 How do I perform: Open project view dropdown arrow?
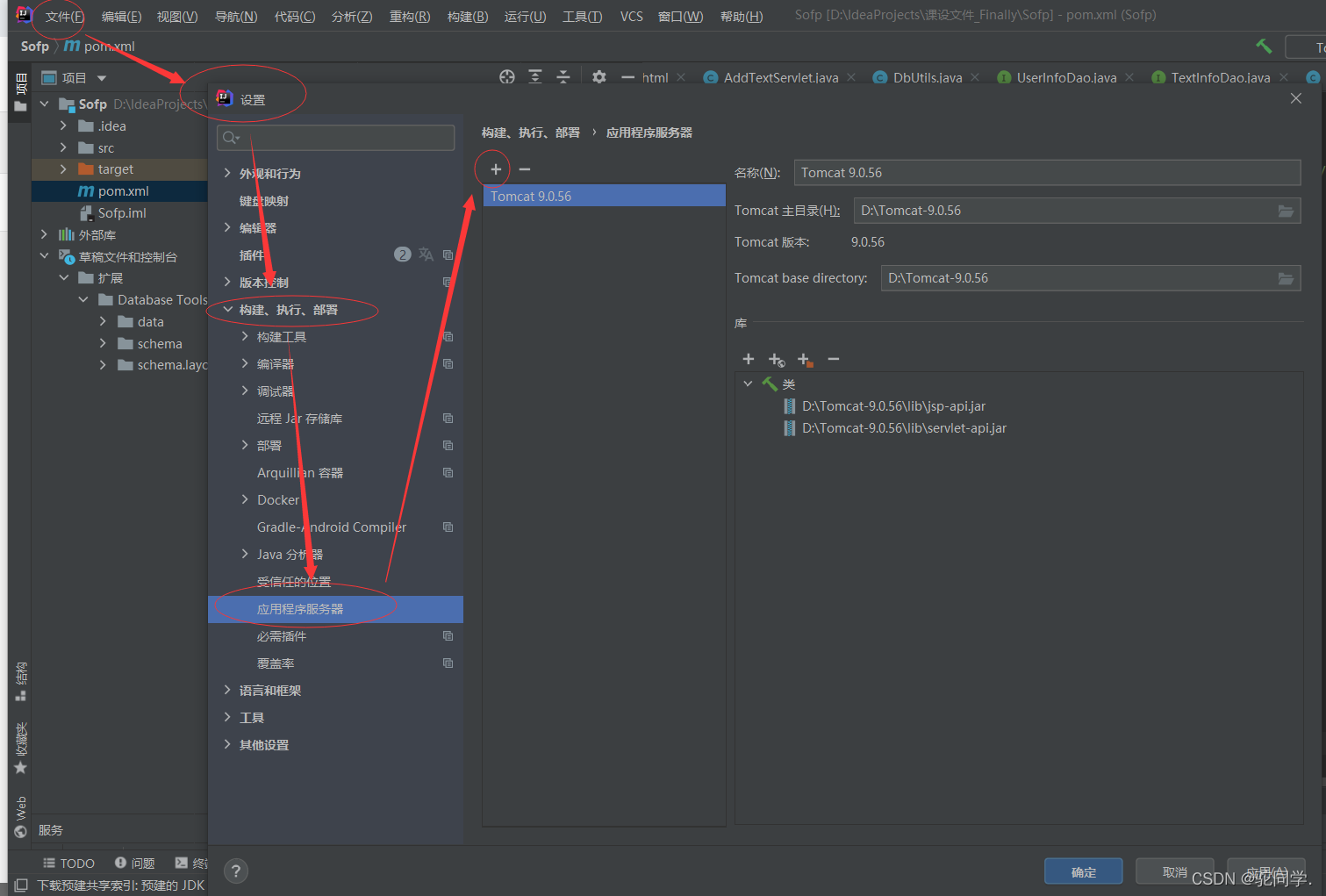pyautogui.click(x=102, y=78)
